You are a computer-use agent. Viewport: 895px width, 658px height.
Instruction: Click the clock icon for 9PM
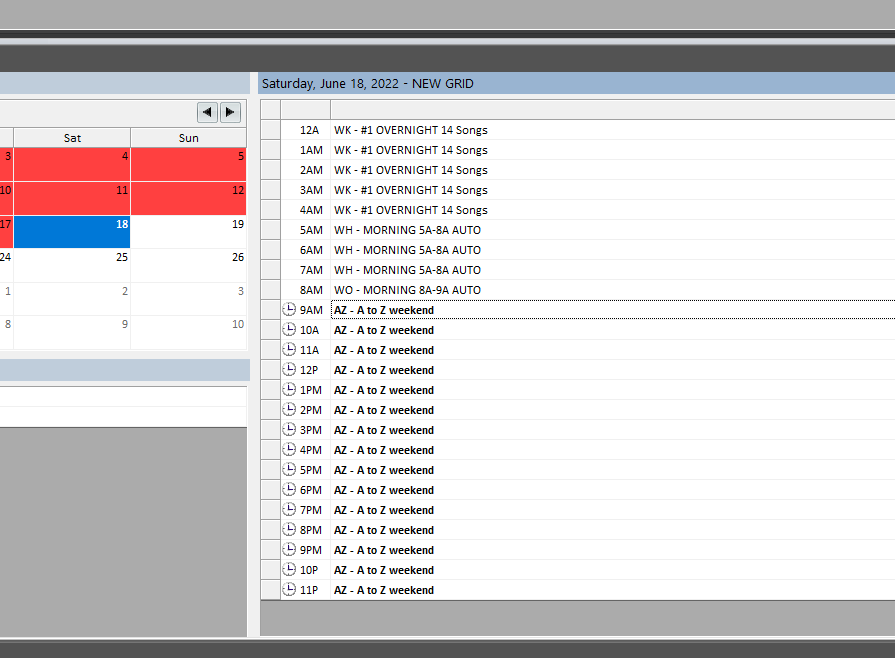pos(290,550)
